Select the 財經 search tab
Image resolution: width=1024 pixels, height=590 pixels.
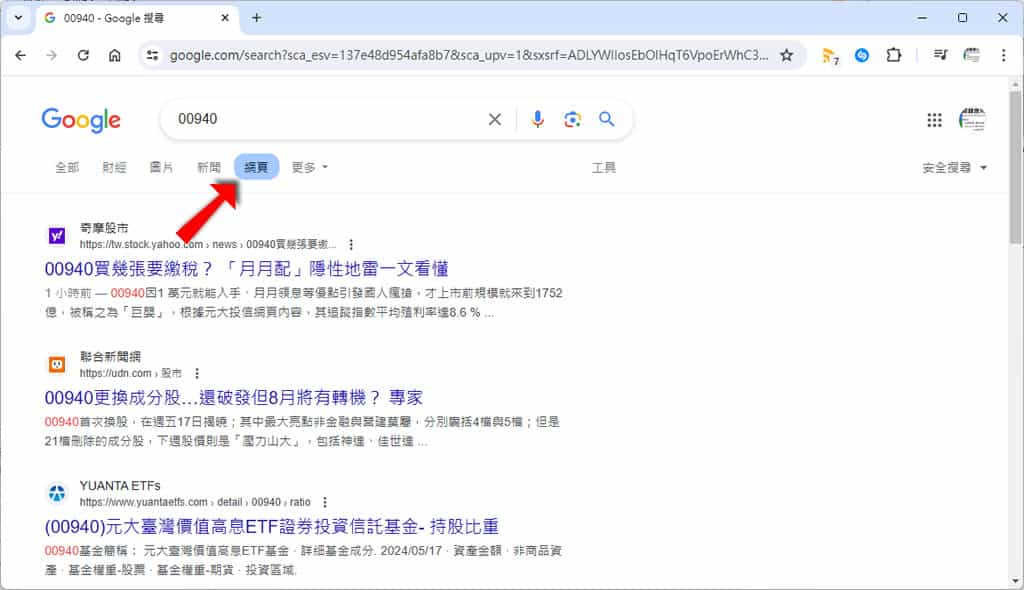114,167
